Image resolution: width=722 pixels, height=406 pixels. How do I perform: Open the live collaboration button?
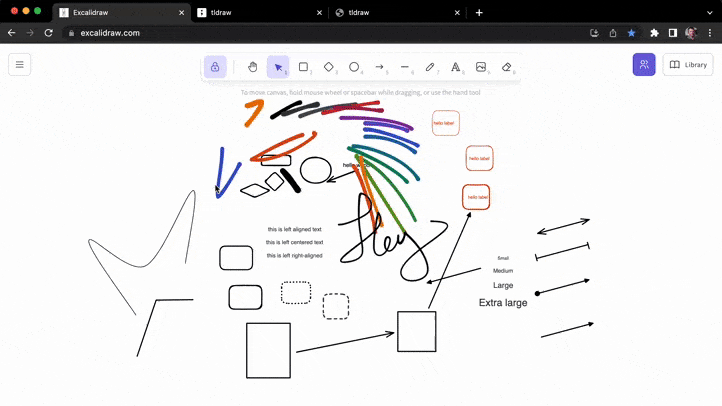pyautogui.click(x=644, y=65)
